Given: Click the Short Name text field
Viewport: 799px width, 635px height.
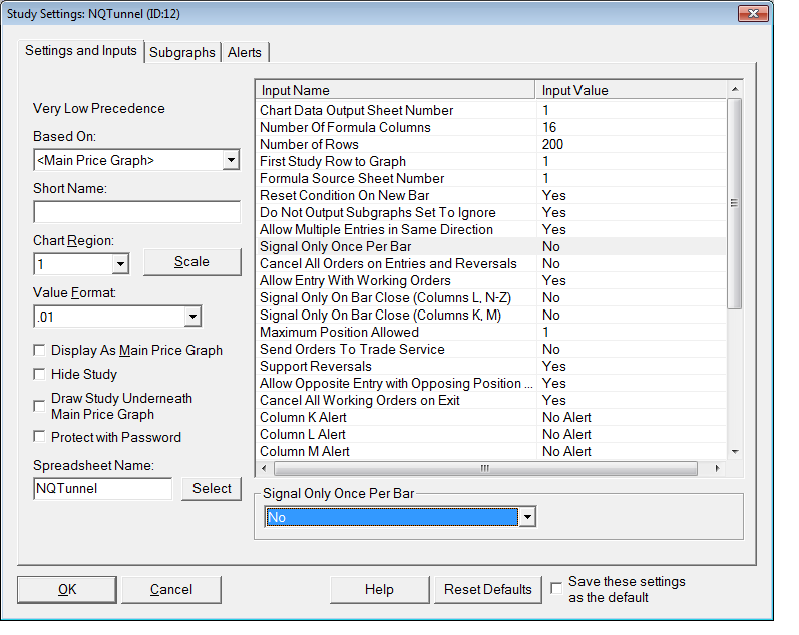Looking at the screenshot, I should pos(137,211).
